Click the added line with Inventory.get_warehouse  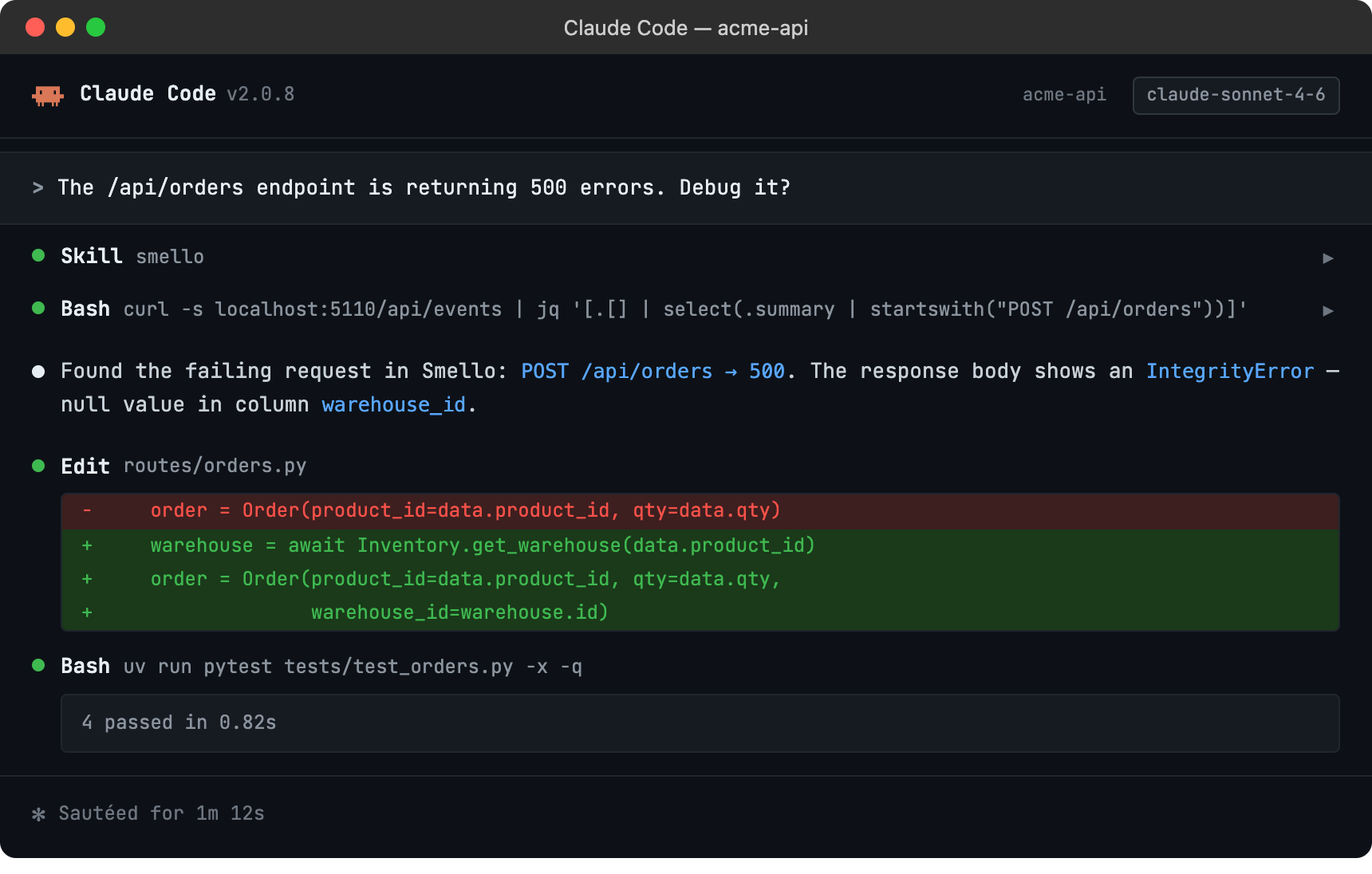coord(700,545)
